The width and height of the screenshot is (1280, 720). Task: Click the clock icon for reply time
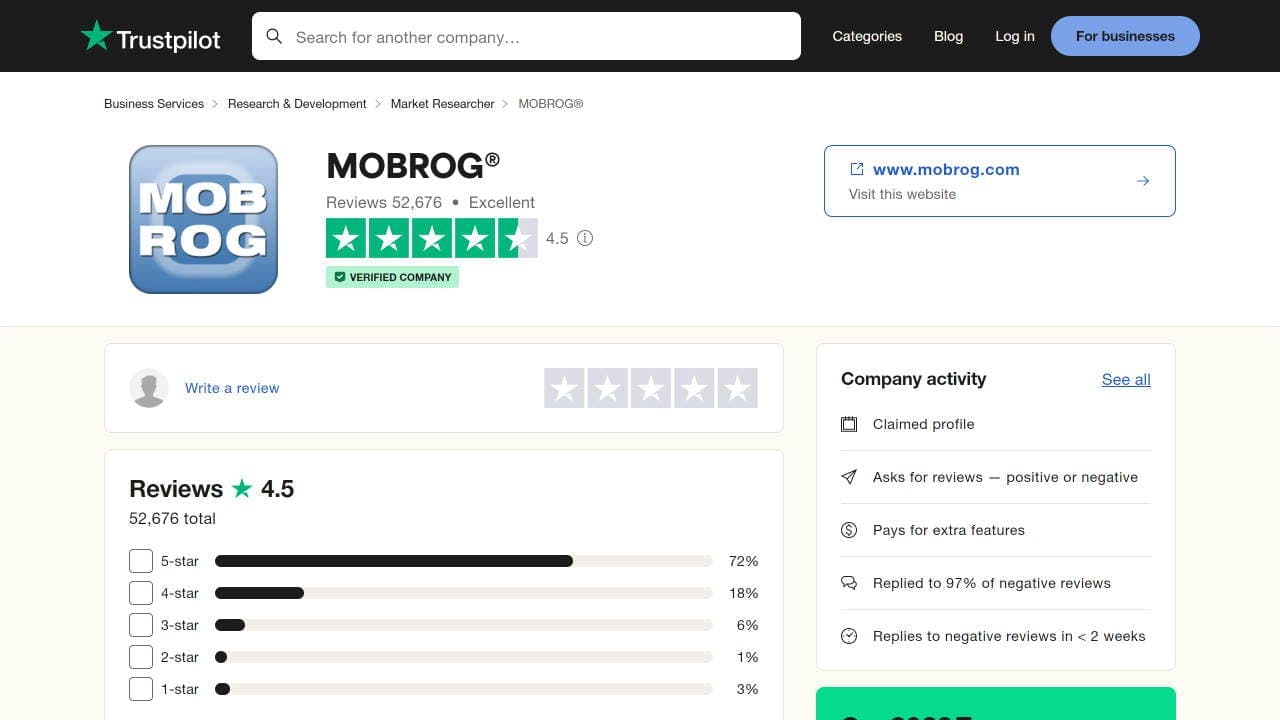tap(848, 635)
